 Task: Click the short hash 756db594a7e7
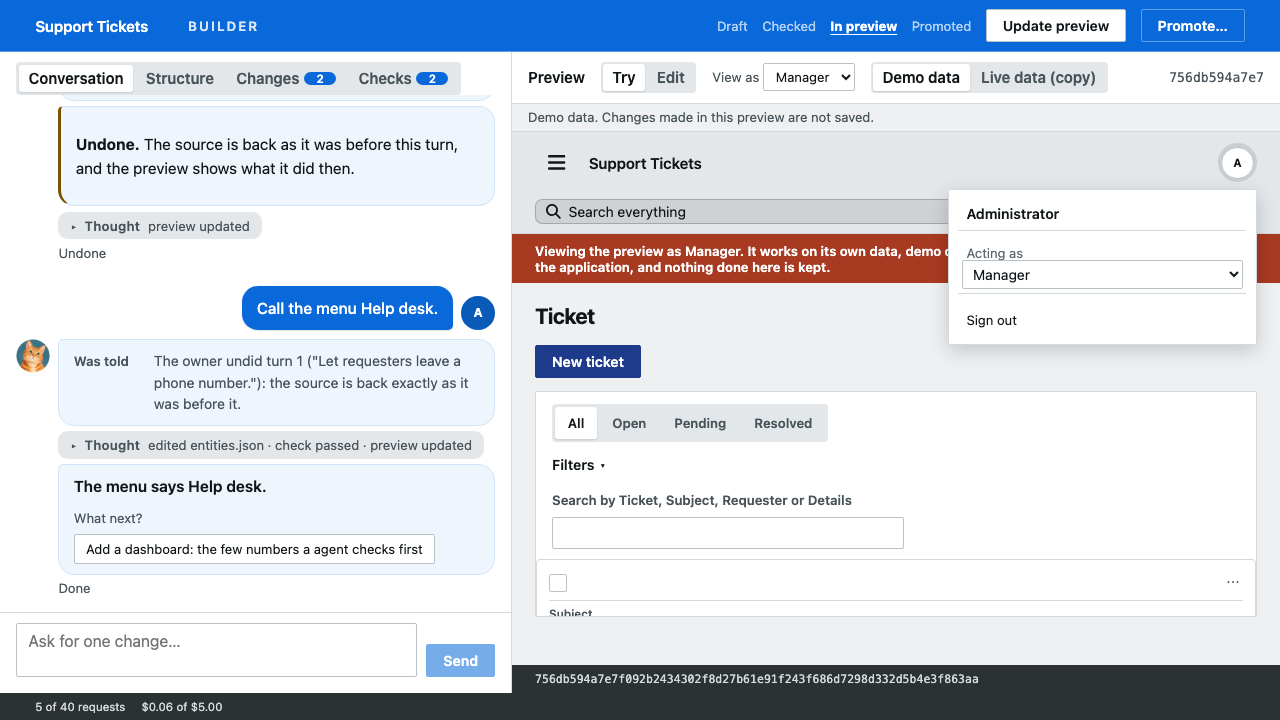click(1216, 77)
